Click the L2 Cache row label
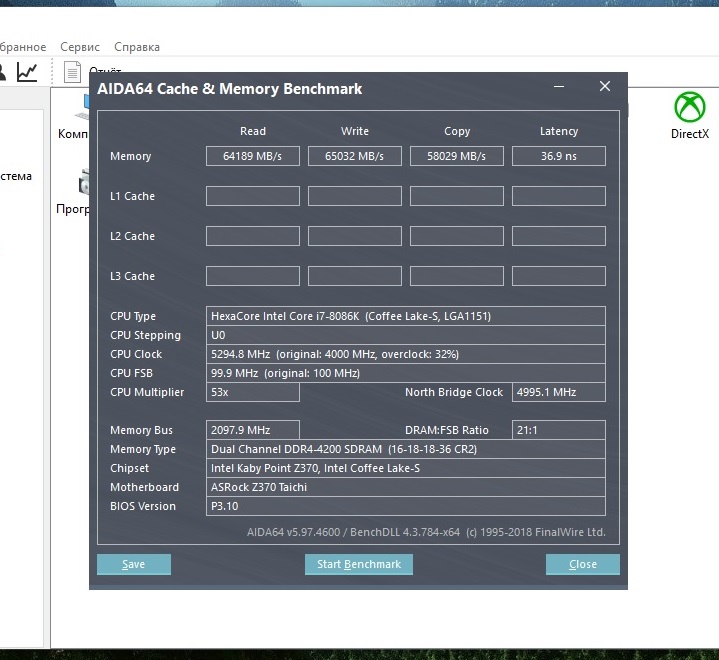Screen dimensions: 719x660 (x=132, y=236)
